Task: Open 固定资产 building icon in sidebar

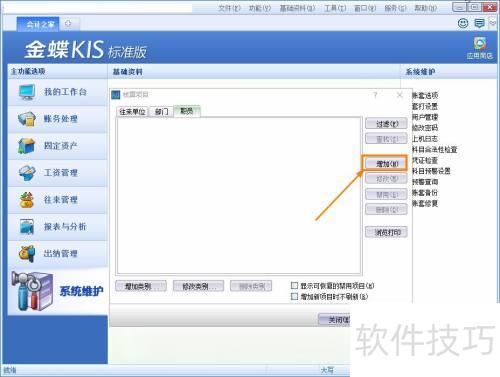Action: coord(27,146)
